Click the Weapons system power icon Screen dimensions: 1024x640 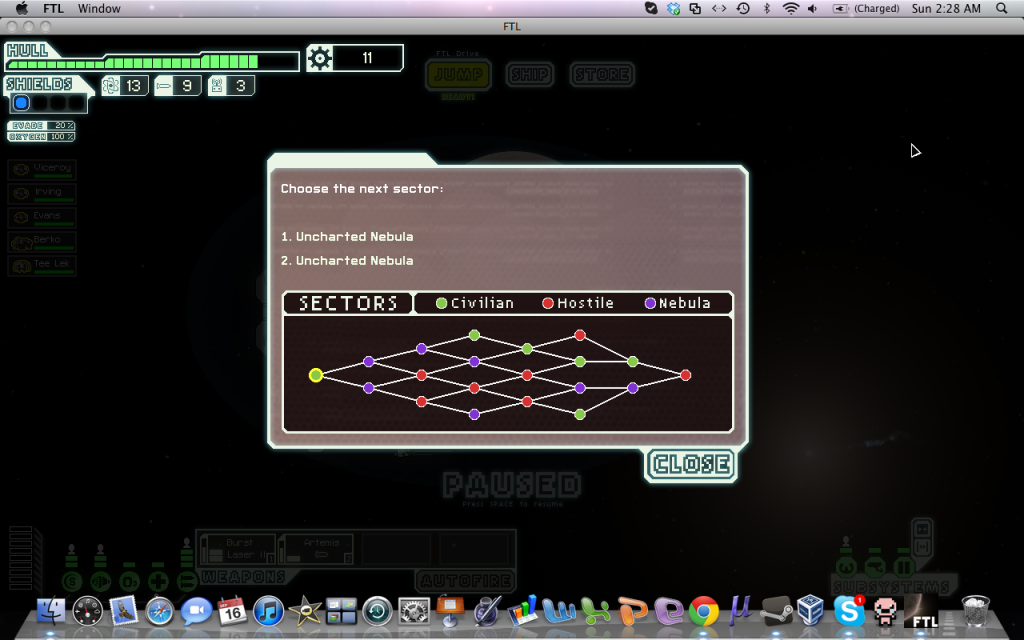(187, 581)
